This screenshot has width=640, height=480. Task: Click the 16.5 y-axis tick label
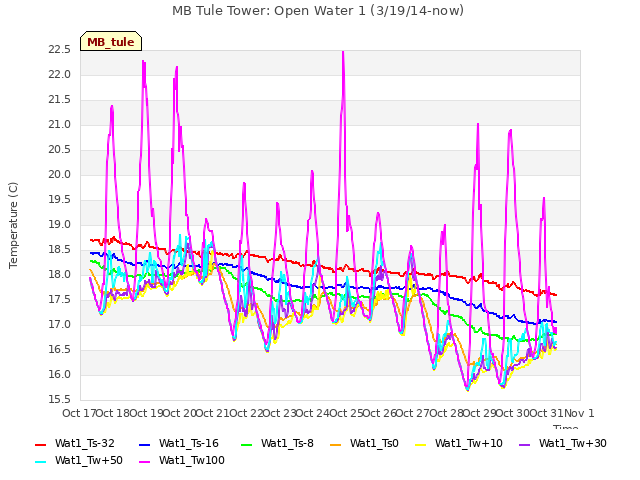(60, 350)
